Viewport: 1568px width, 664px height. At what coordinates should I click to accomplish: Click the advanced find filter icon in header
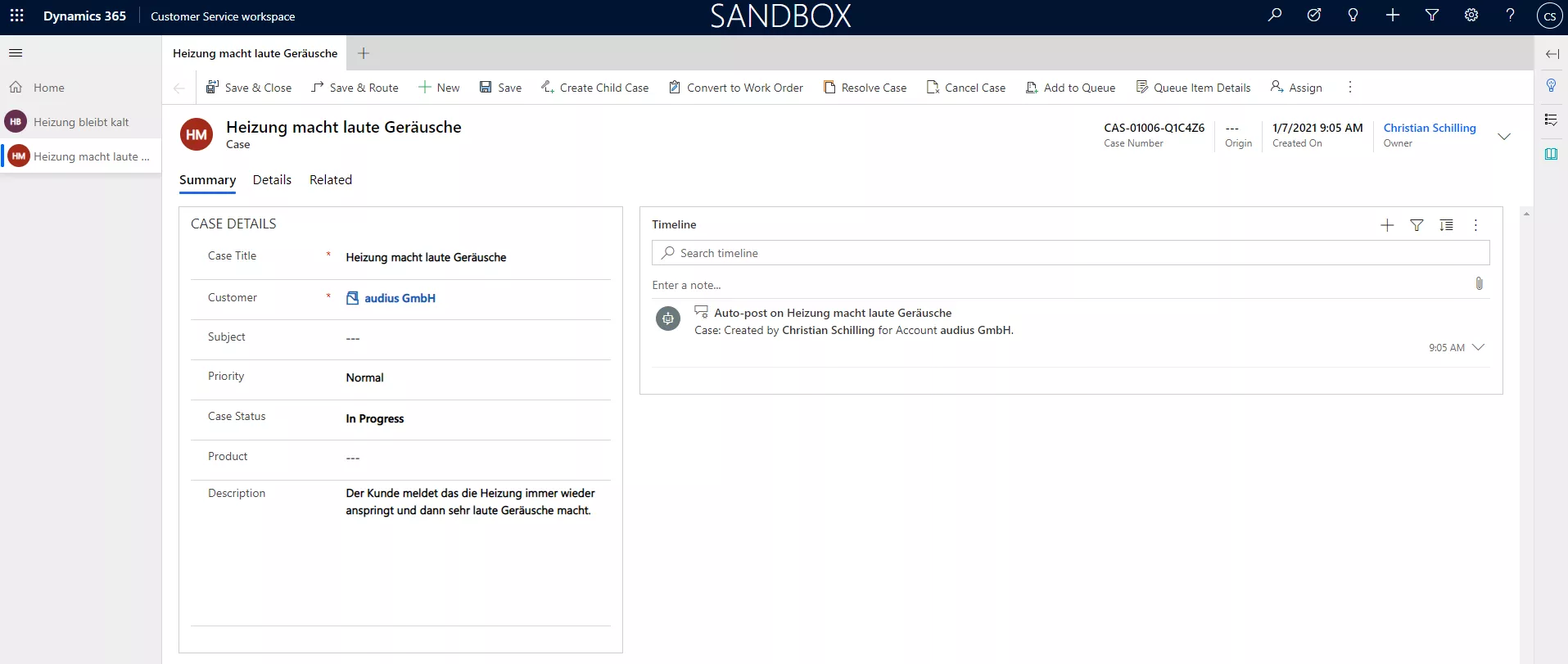pyautogui.click(x=1431, y=15)
